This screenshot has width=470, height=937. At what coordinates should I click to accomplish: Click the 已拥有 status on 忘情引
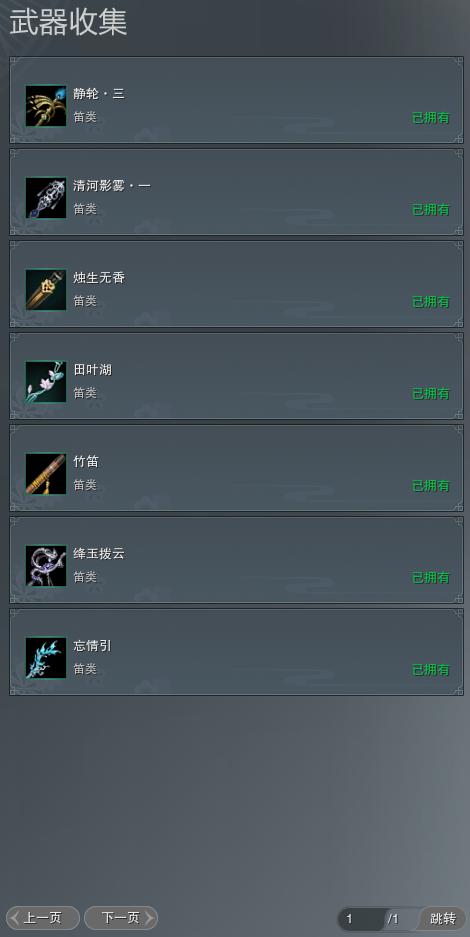[431, 670]
